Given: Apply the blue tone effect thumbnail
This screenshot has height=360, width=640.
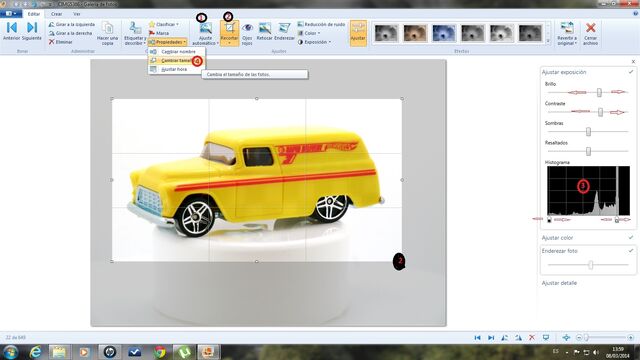Looking at the screenshot, I should point(444,33).
